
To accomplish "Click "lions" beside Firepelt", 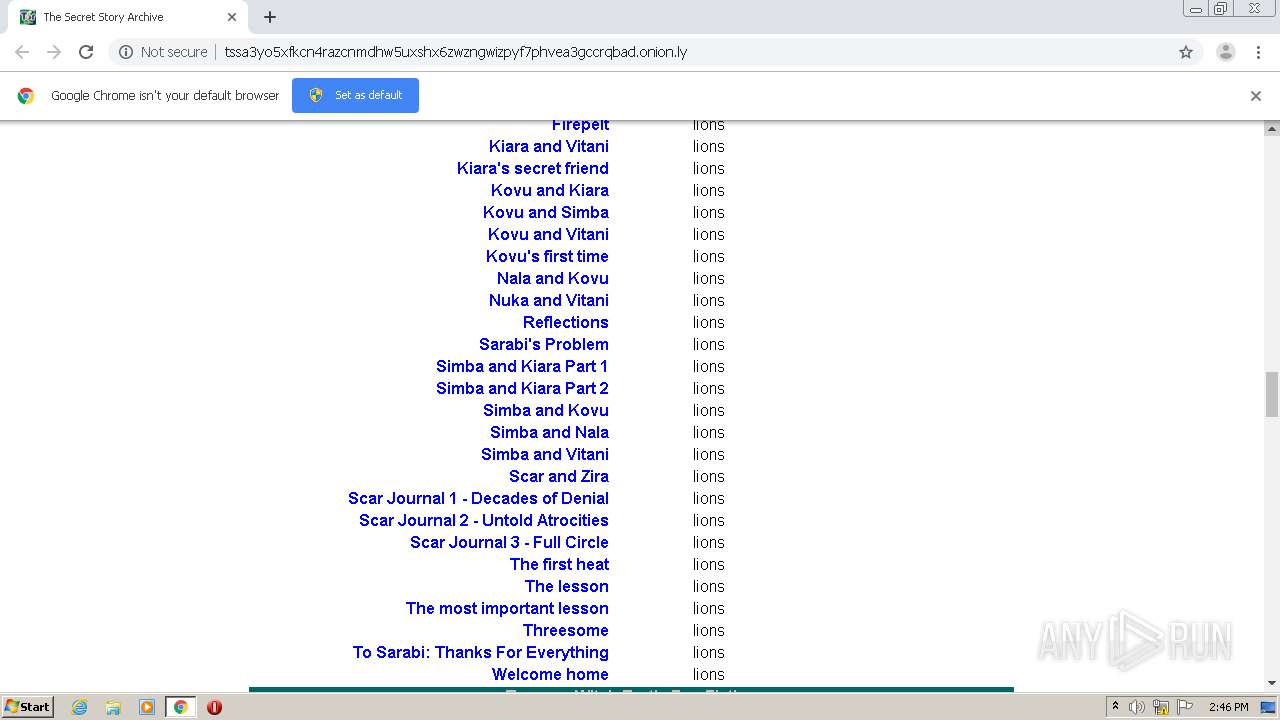I will [x=708, y=125].
